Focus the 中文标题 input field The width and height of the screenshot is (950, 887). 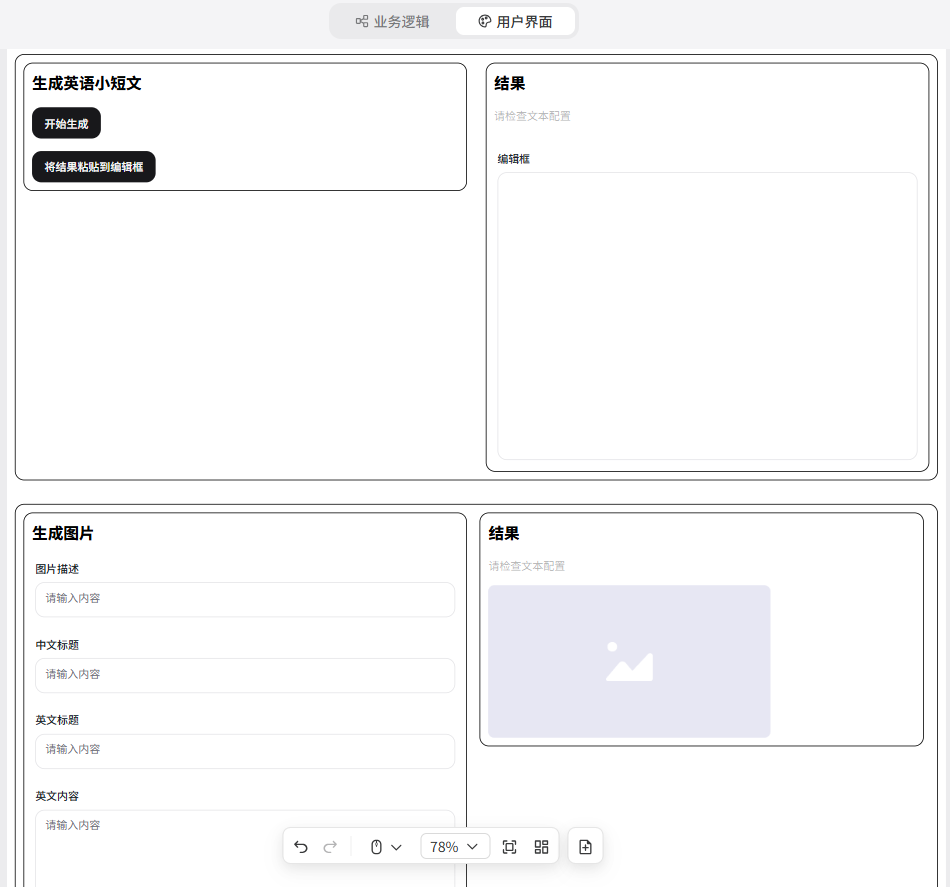(x=245, y=675)
